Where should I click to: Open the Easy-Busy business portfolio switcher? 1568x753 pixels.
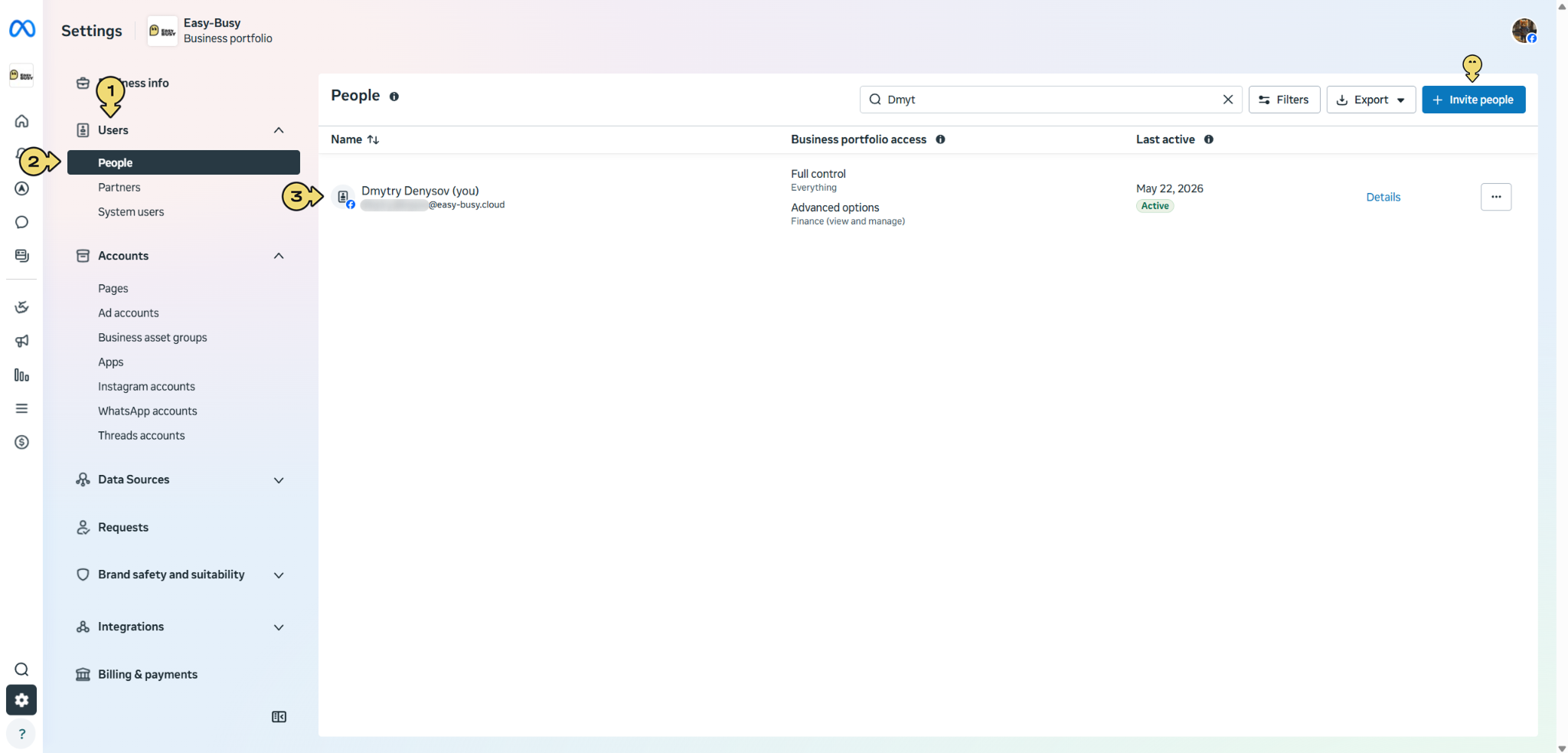[x=211, y=31]
